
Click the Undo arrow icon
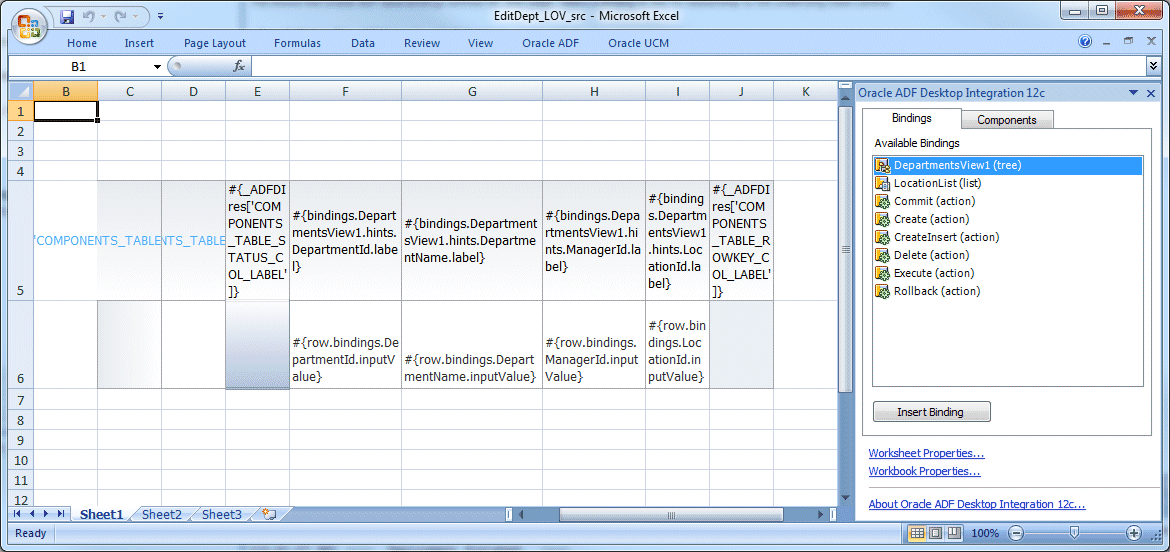click(x=89, y=16)
